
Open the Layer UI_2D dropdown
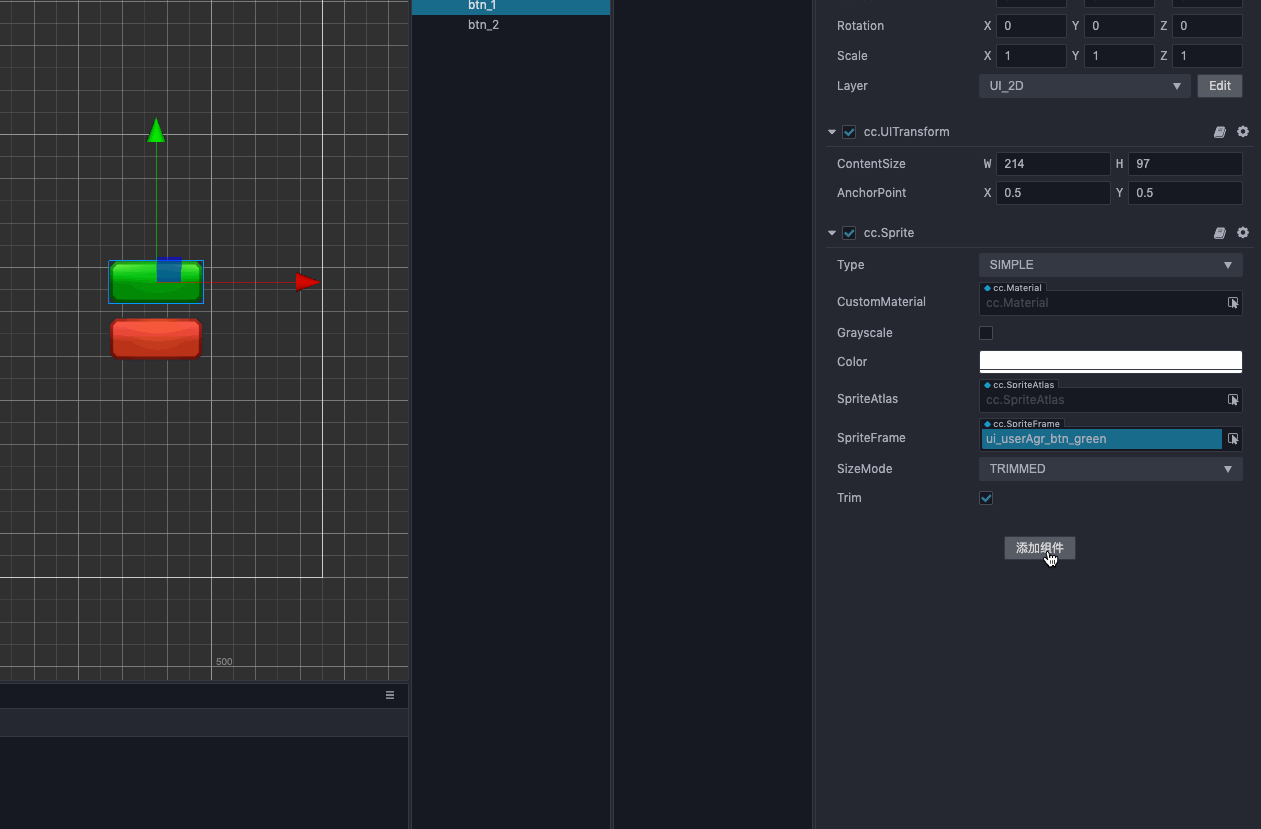(x=1084, y=86)
